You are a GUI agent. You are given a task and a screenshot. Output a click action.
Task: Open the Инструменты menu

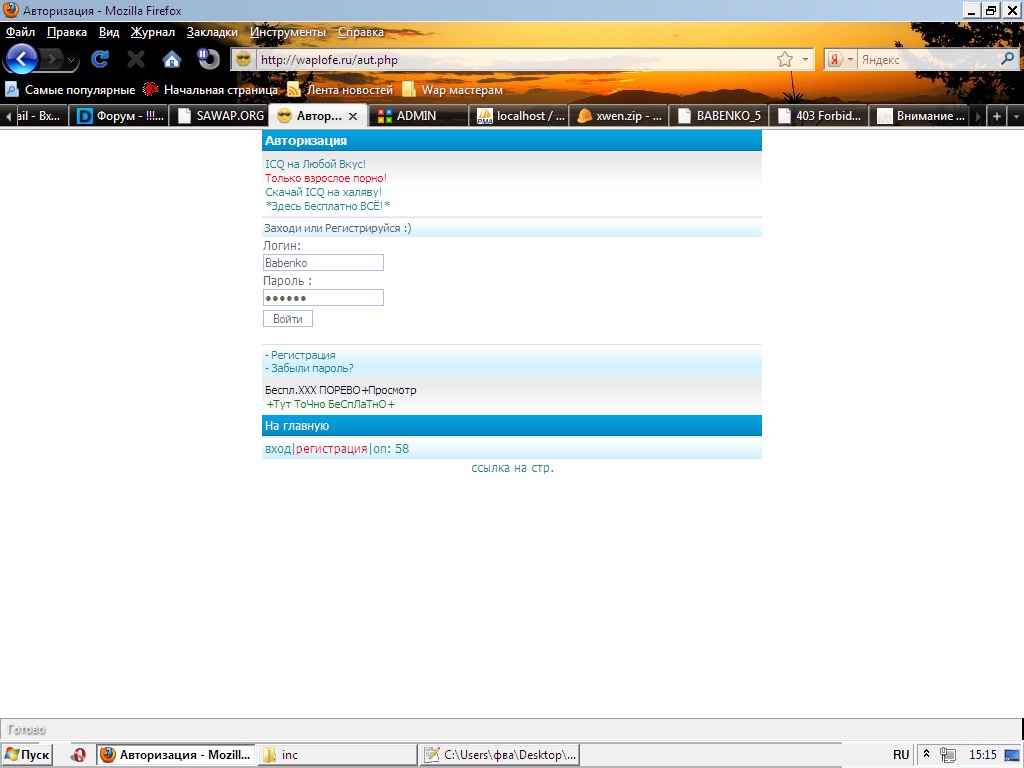pyautogui.click(x=287, y=31)
